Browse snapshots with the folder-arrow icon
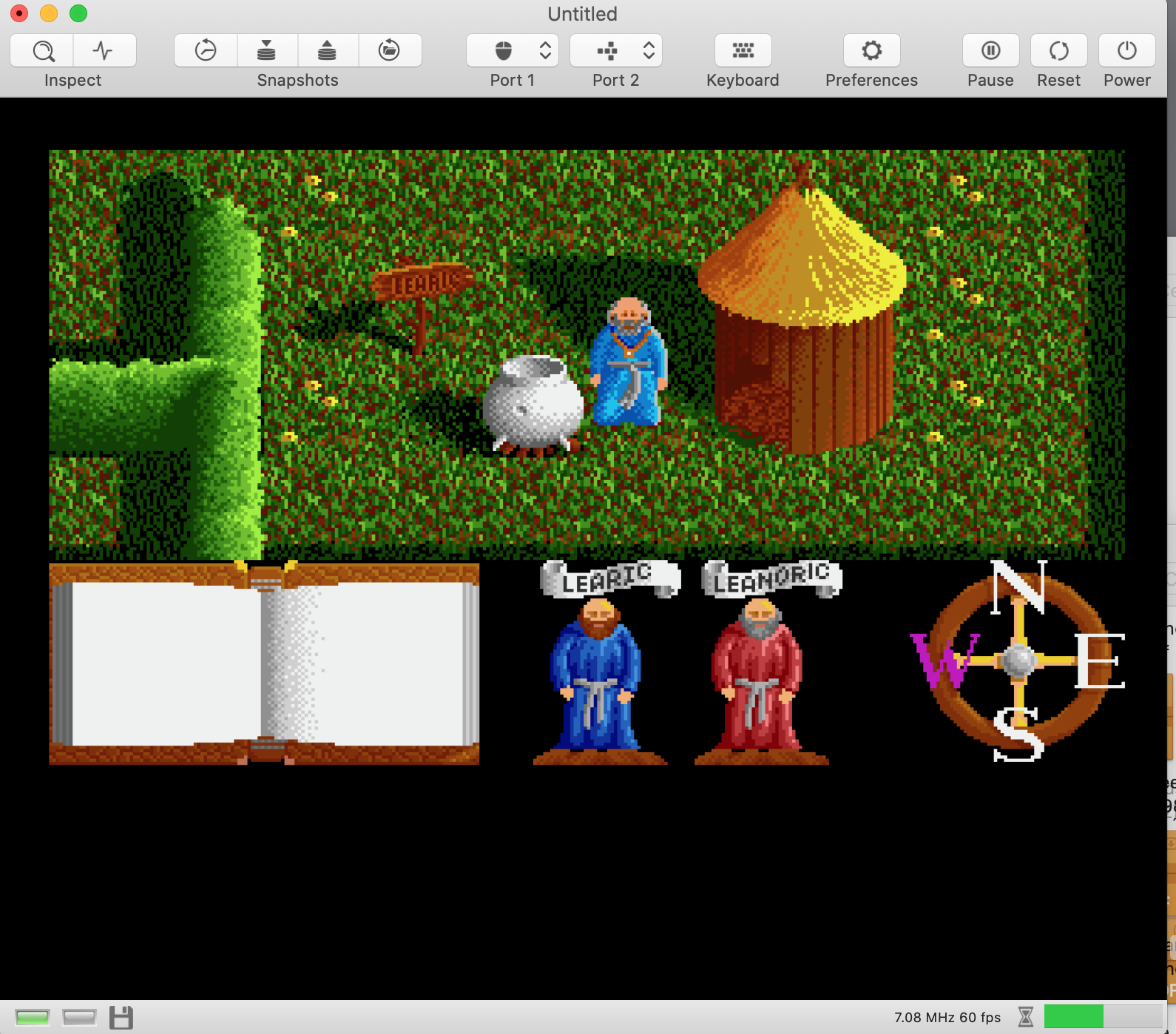Viewport: 1176px width, 1034px height. pos(390,50)
